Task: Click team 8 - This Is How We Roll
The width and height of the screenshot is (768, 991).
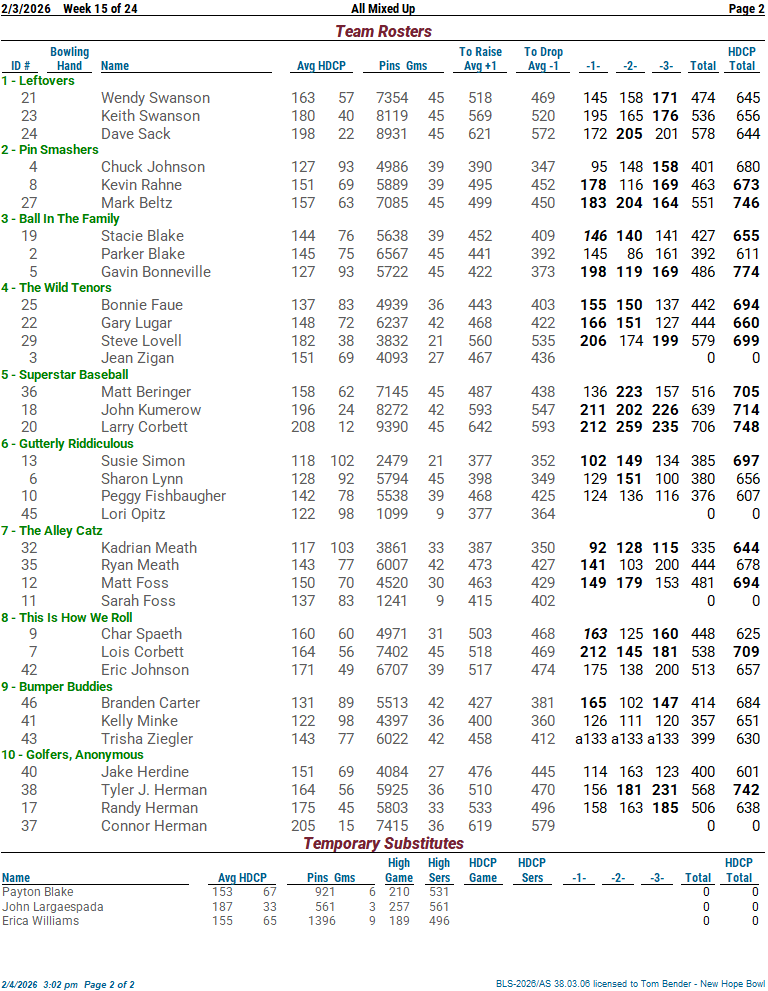Action: (66, 618)
